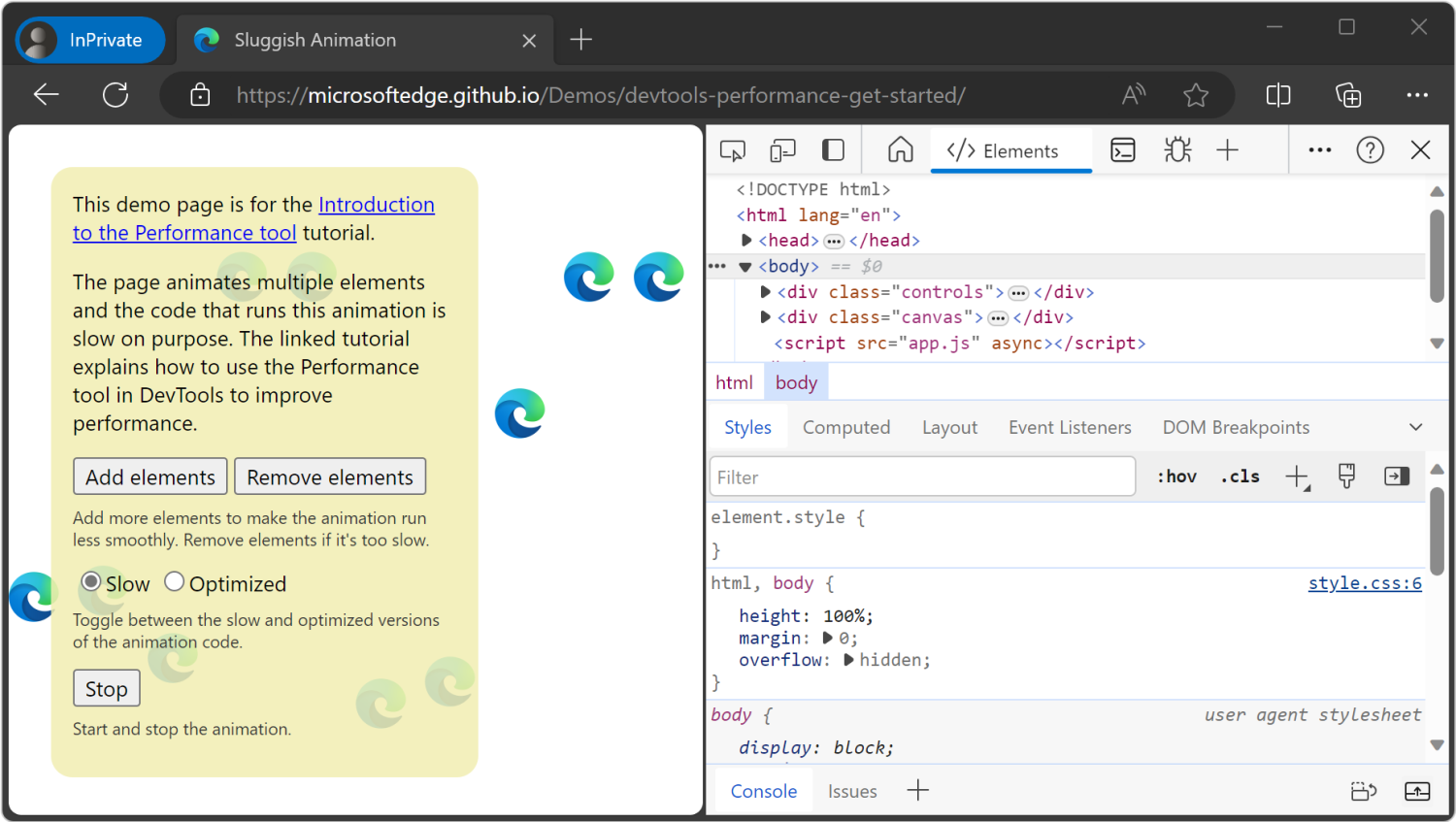Select the html breadcrumb
The image size is (1456, 822).
click(734, 382)
